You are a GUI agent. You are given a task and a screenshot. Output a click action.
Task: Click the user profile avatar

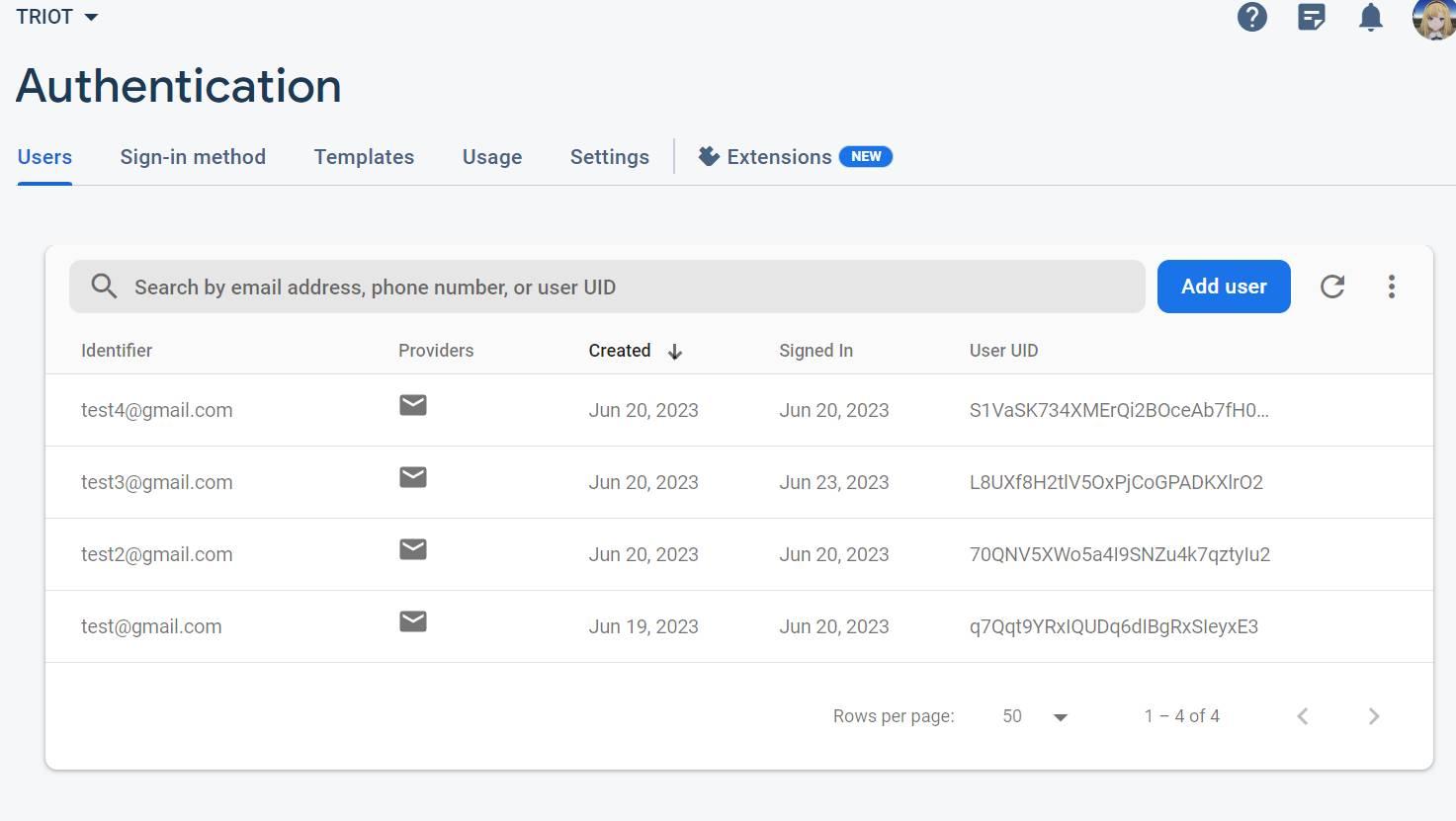1434,18
